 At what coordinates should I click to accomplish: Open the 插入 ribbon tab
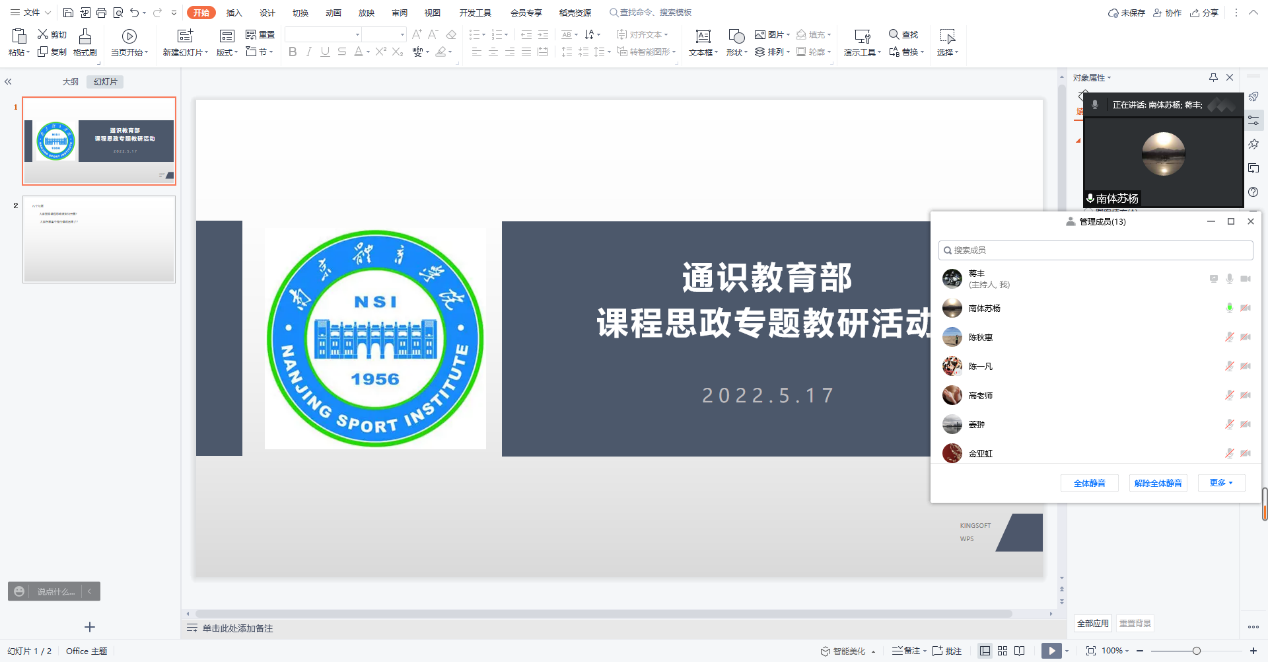(x=234, y=13)
